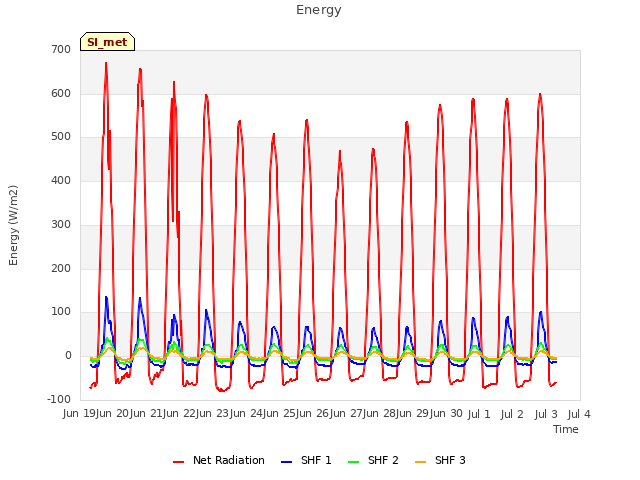This screenshot has width=640, height=480.
Task: Click the 500 y-axis tick value
Action: [x=61, y=137]
